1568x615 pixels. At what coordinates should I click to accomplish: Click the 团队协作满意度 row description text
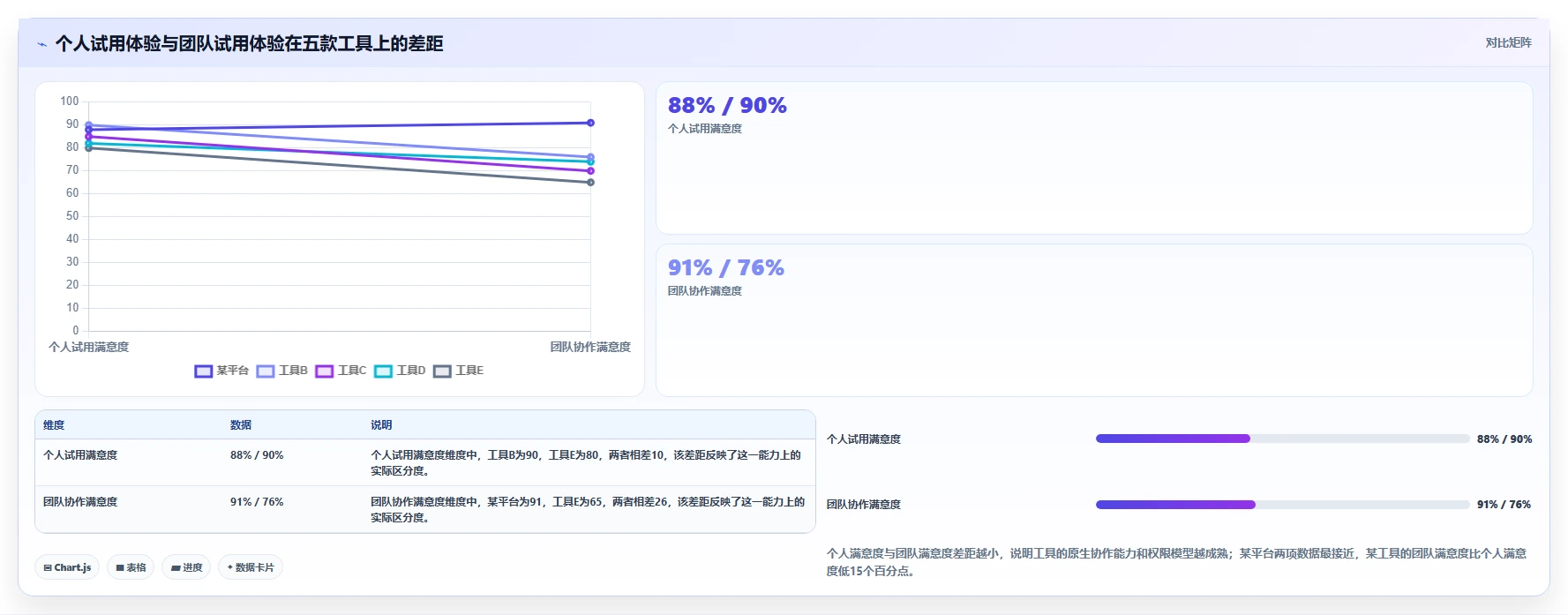(588, 510)
